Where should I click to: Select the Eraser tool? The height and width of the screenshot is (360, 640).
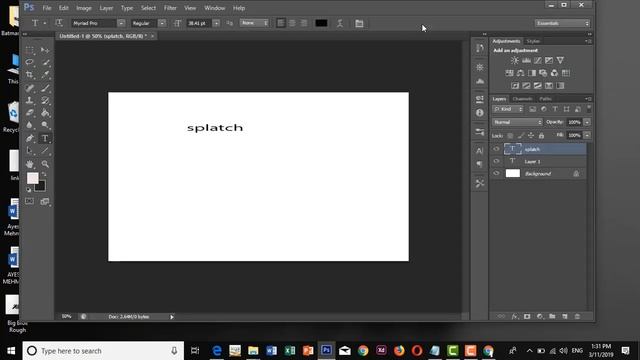29,113
